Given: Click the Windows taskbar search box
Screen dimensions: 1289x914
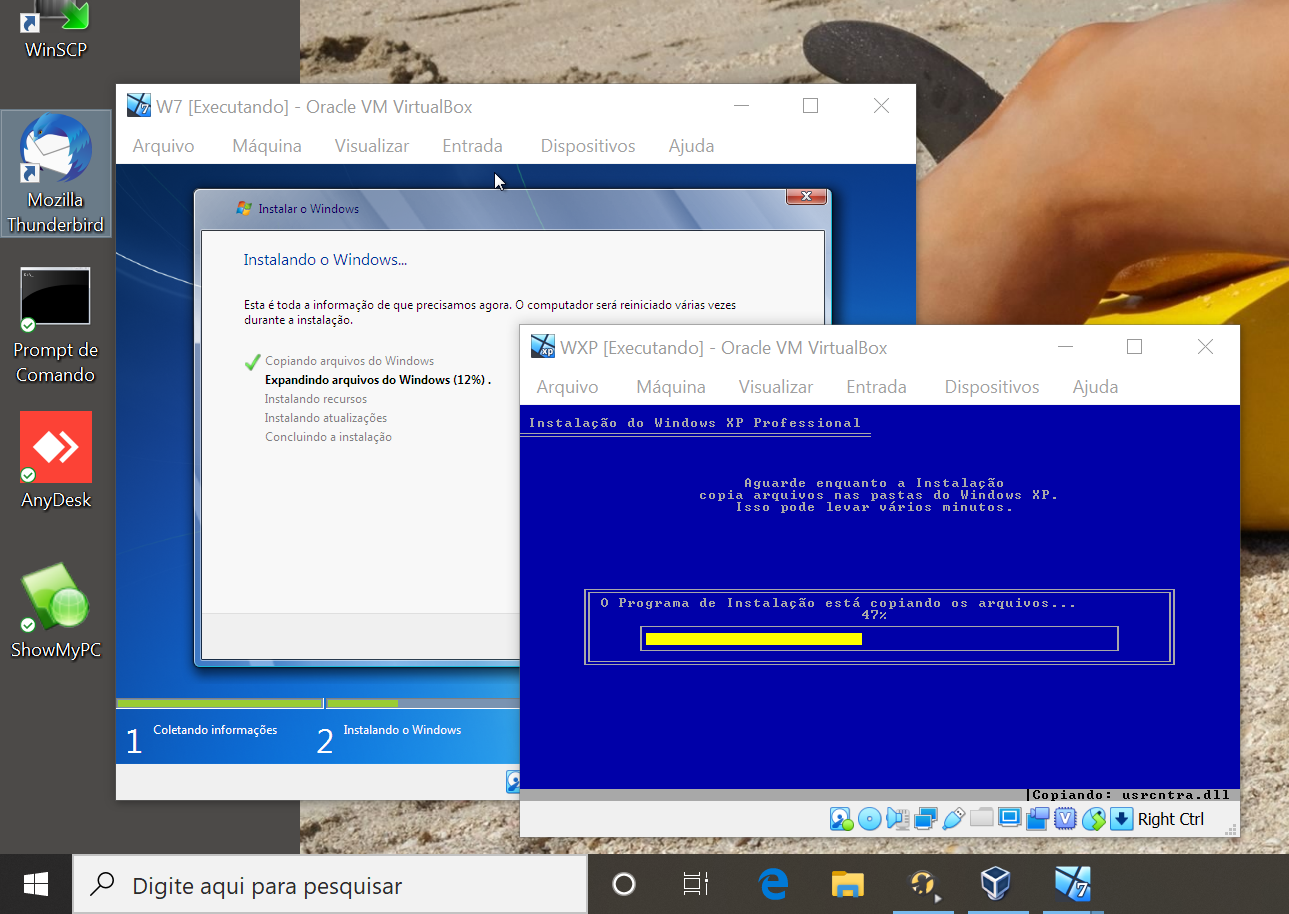Looking at the screenshot, I should [330, 885].
